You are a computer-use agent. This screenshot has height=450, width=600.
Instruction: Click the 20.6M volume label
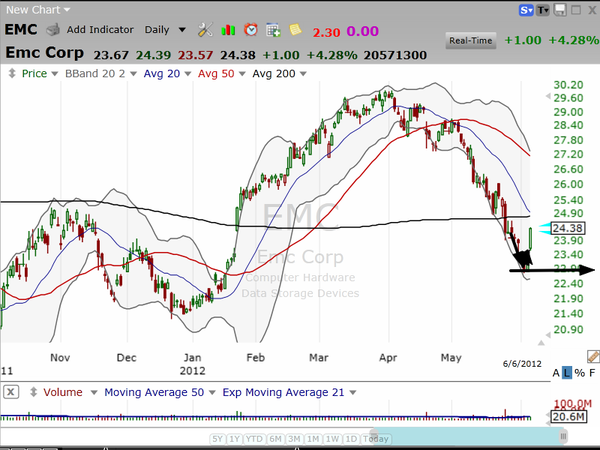click(569, 416)
